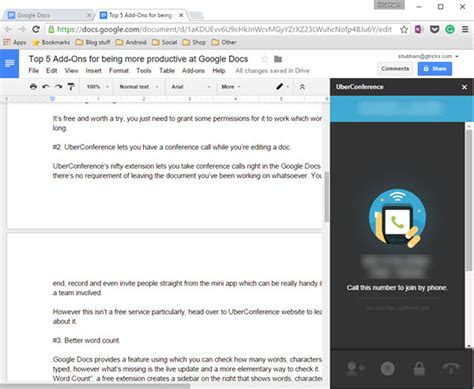Click the Redo arrow icon

(58, 87)
